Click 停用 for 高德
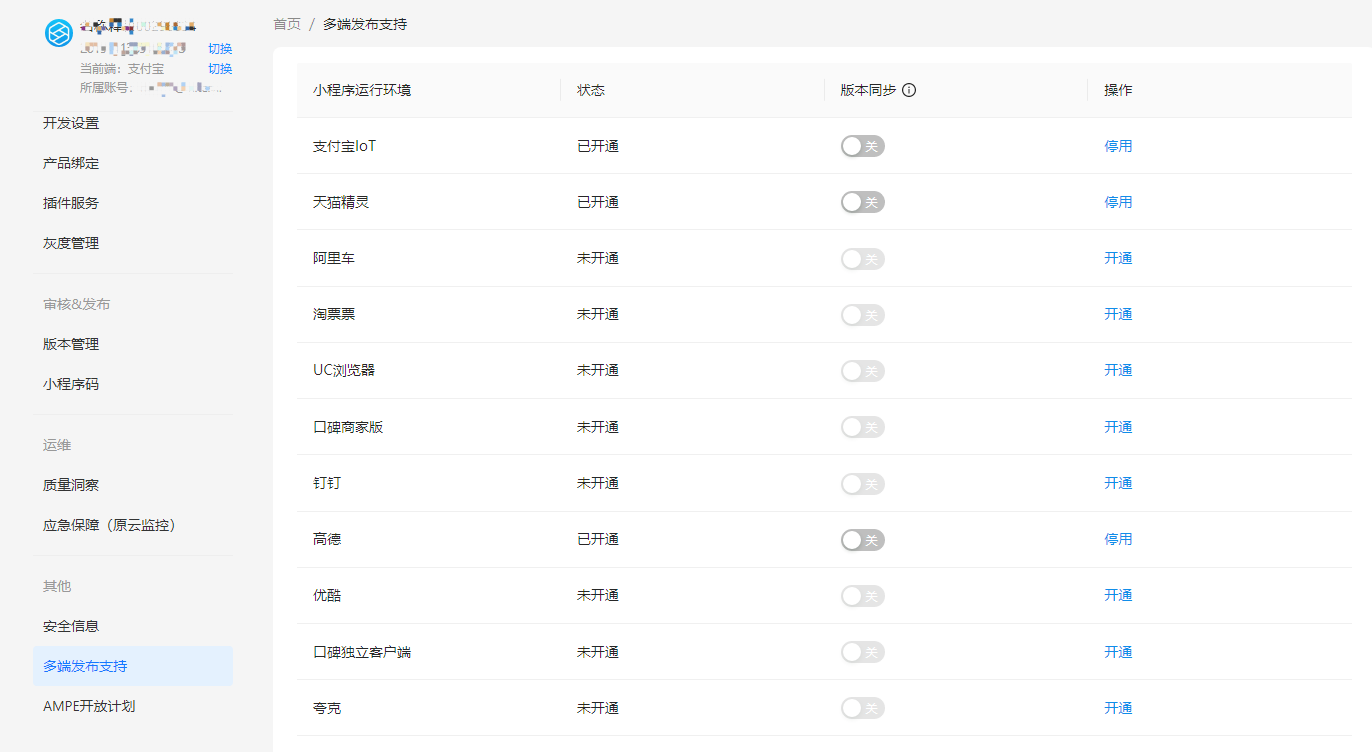This screenshot has height=752, width=1372. click(x=1118, y=539)
